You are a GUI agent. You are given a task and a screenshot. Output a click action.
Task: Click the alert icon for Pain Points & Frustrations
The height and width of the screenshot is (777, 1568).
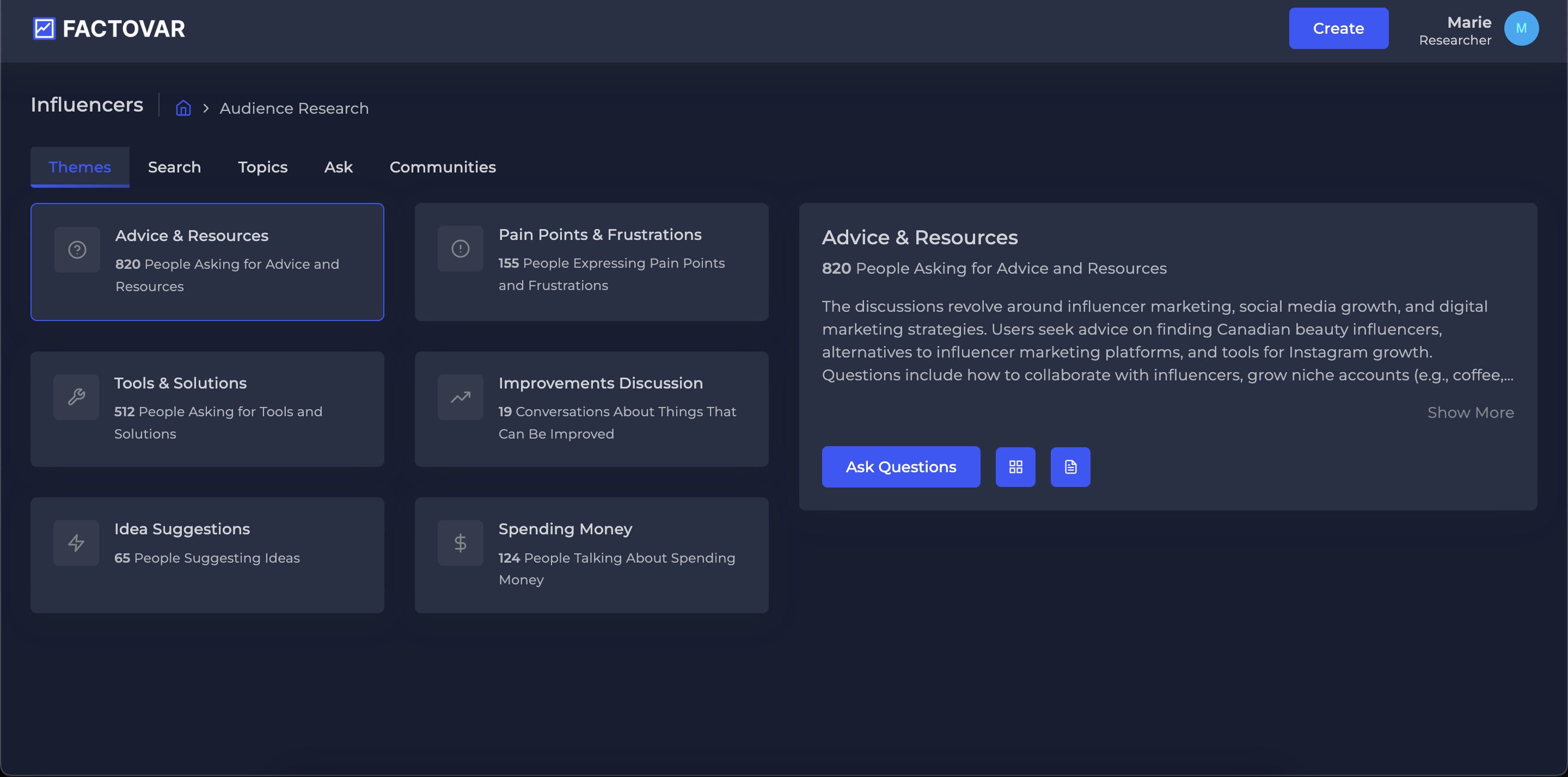(460, 248)
